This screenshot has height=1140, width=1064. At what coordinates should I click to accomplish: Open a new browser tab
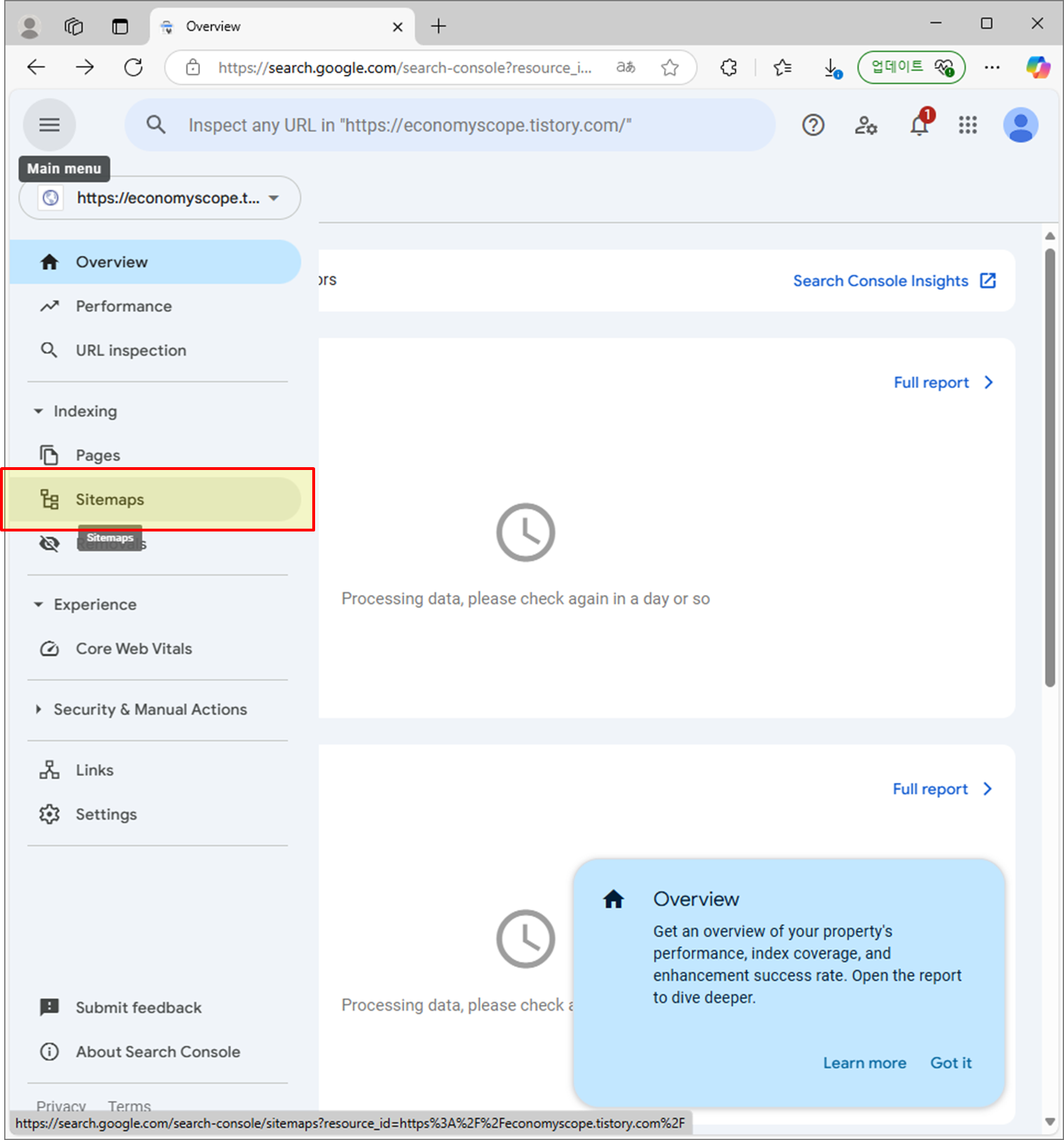pos(439,26)
